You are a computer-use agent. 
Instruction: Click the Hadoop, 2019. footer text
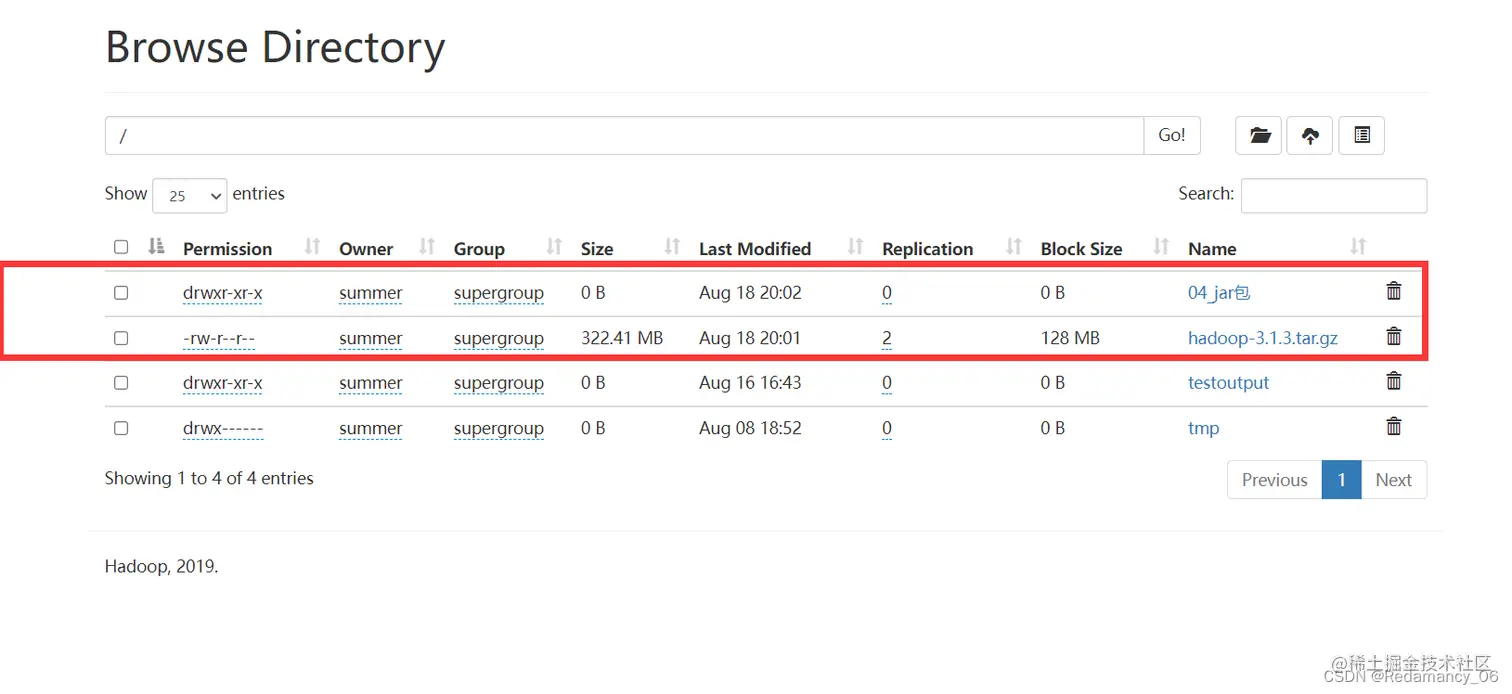point(161,567)
